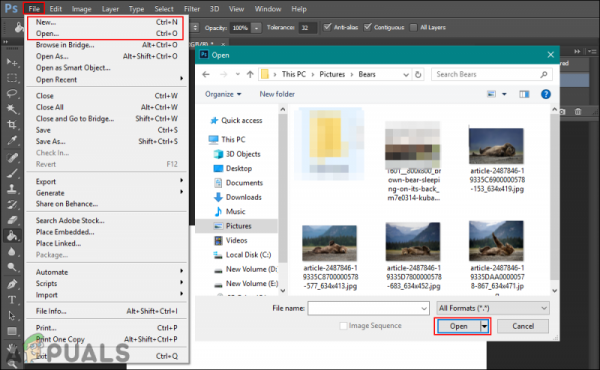Expand the Organize dropdown
The height and width of the screenshot is (370, 600).
tap(223, 94)
